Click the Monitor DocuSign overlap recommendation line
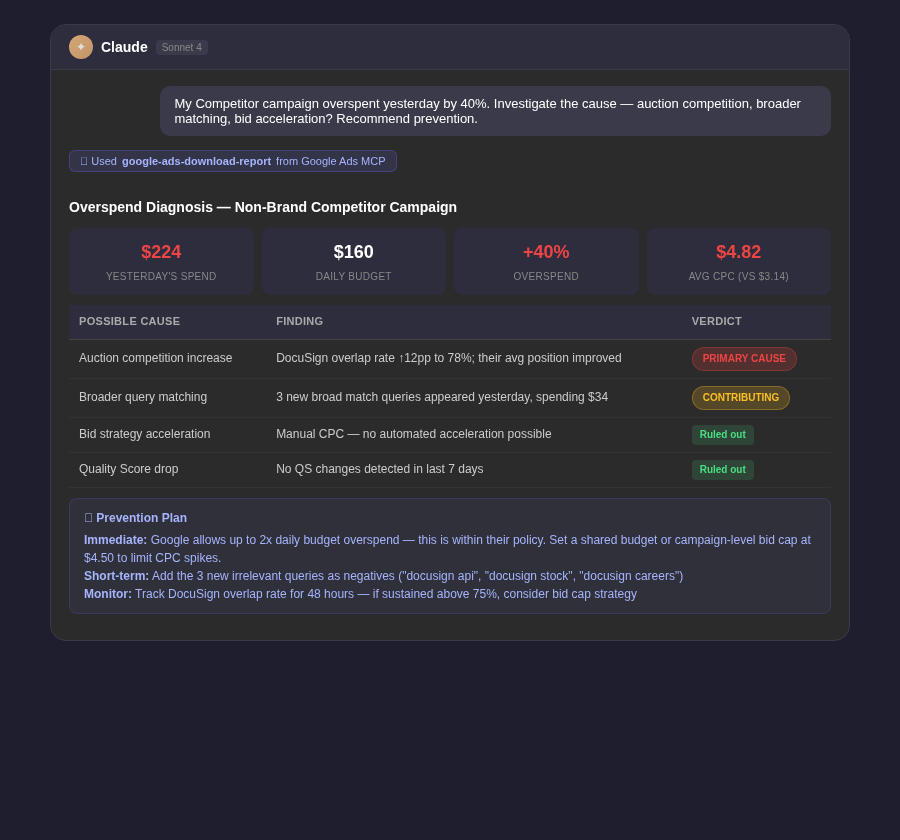Screen dimensions: 900x840 360,594
